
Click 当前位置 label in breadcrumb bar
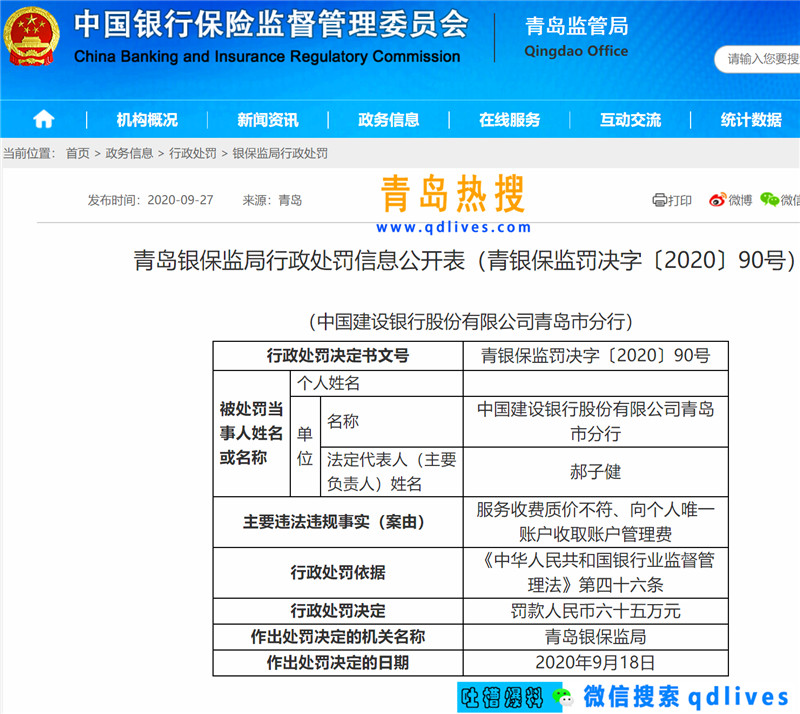[28, 153]
